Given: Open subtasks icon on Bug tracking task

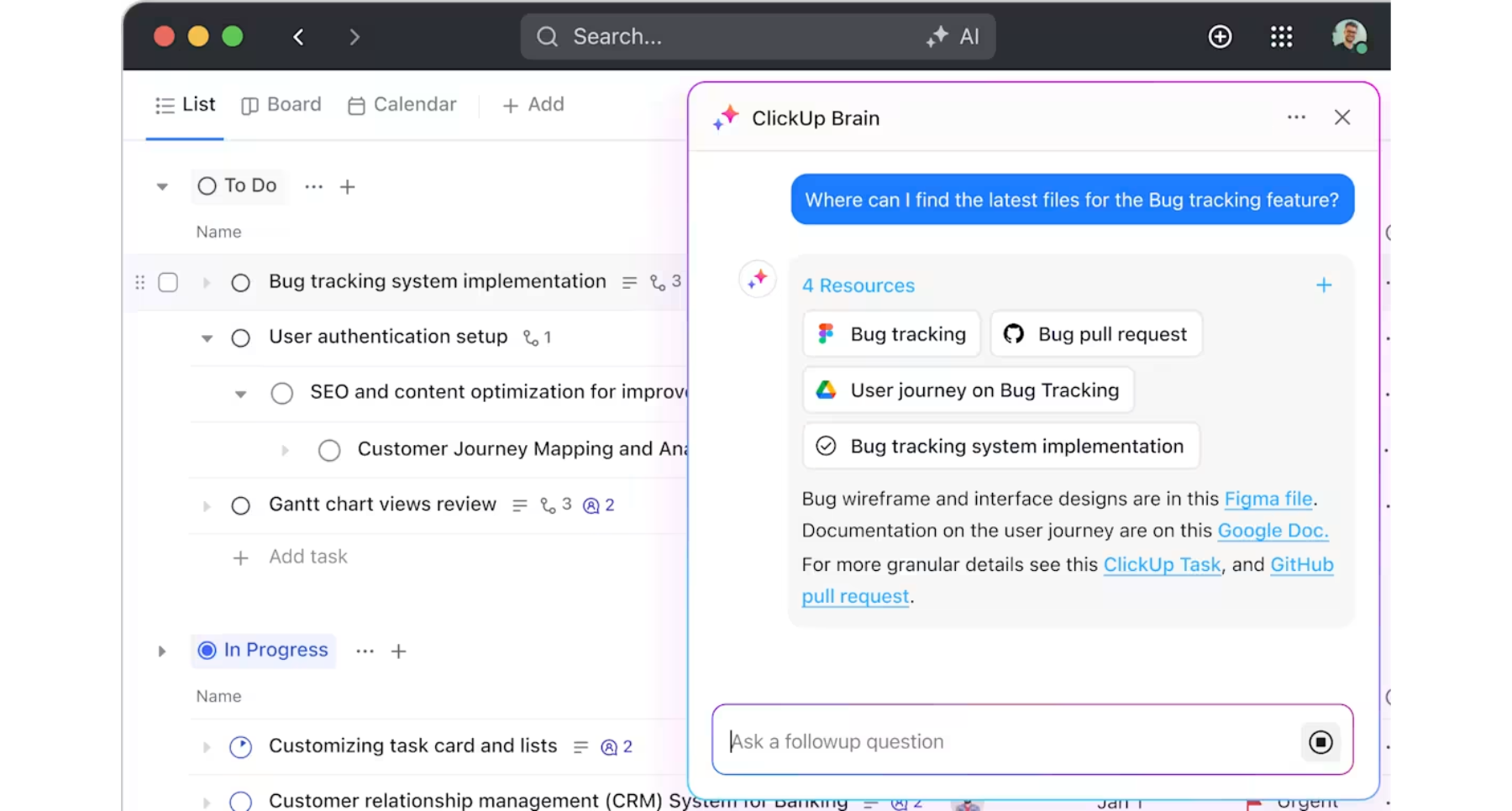Looking at the screenshot, I should click(665, 282).
